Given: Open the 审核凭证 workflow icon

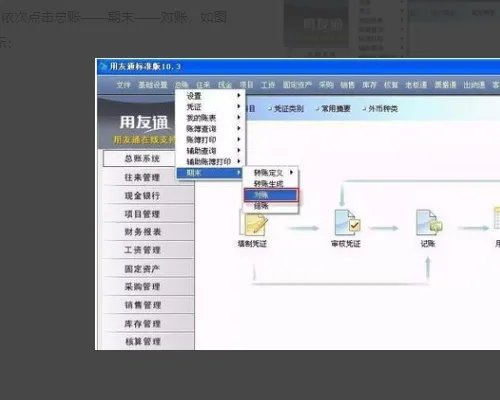Looking at the screenshot, I should point(347,222).
